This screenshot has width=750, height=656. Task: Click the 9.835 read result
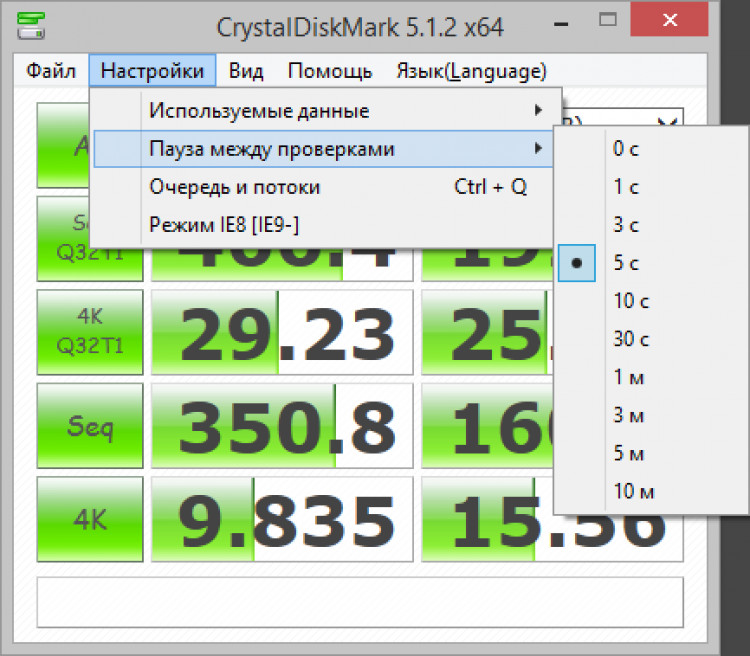click(282, 519)
